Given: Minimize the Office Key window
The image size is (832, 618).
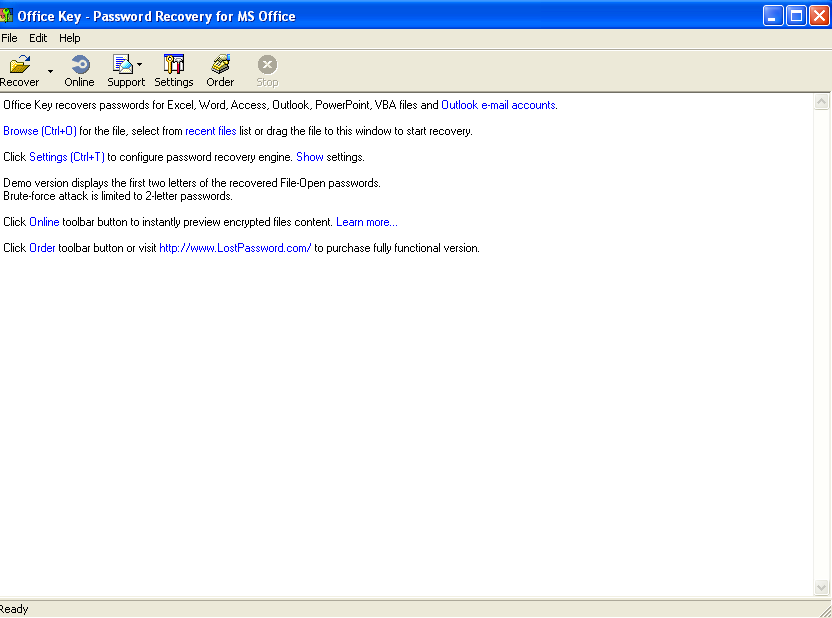Looking at the screenshot, I should click(773, 16).
